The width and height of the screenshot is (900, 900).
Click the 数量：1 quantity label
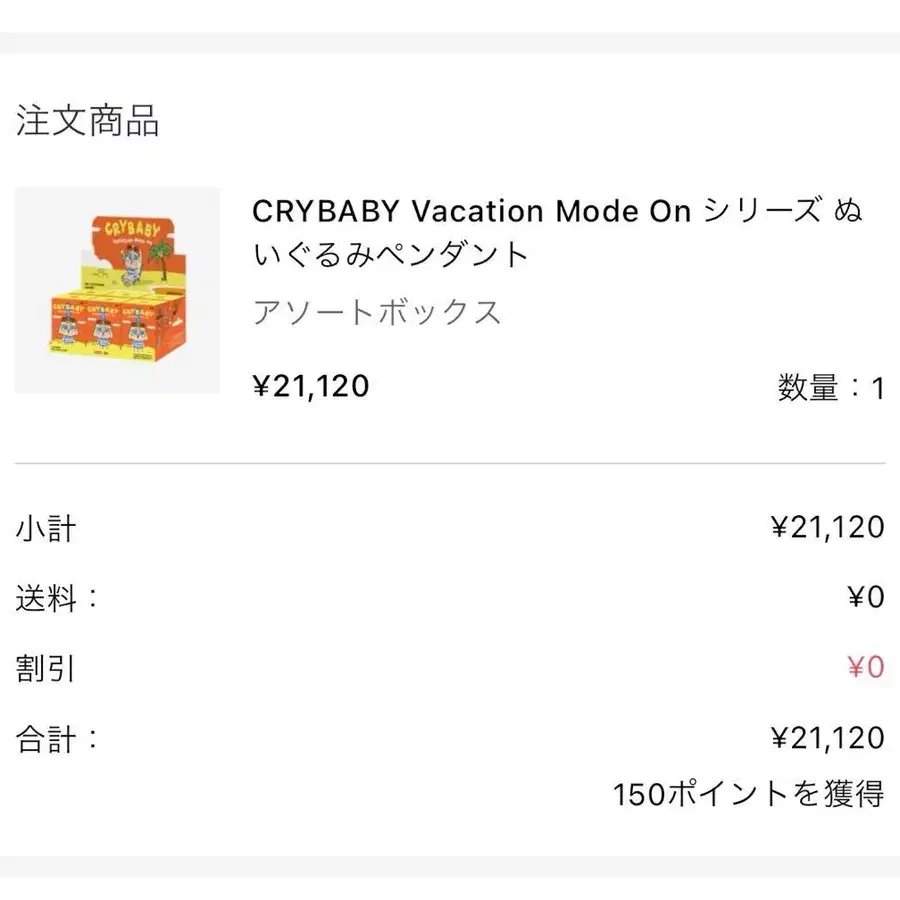point(830,387)
